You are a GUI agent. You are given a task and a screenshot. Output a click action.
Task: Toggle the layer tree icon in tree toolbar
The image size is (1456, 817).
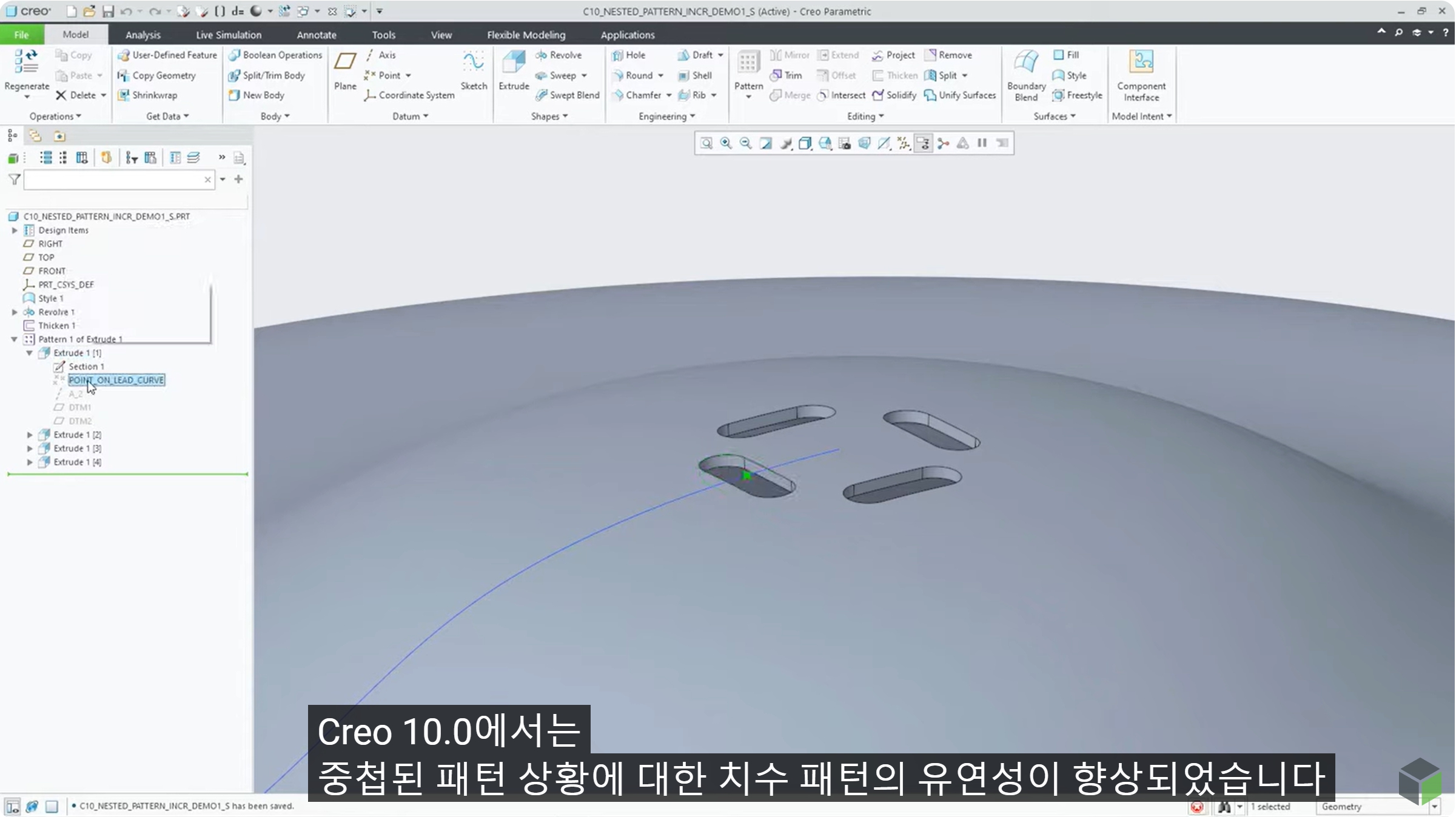pos(193,158)
